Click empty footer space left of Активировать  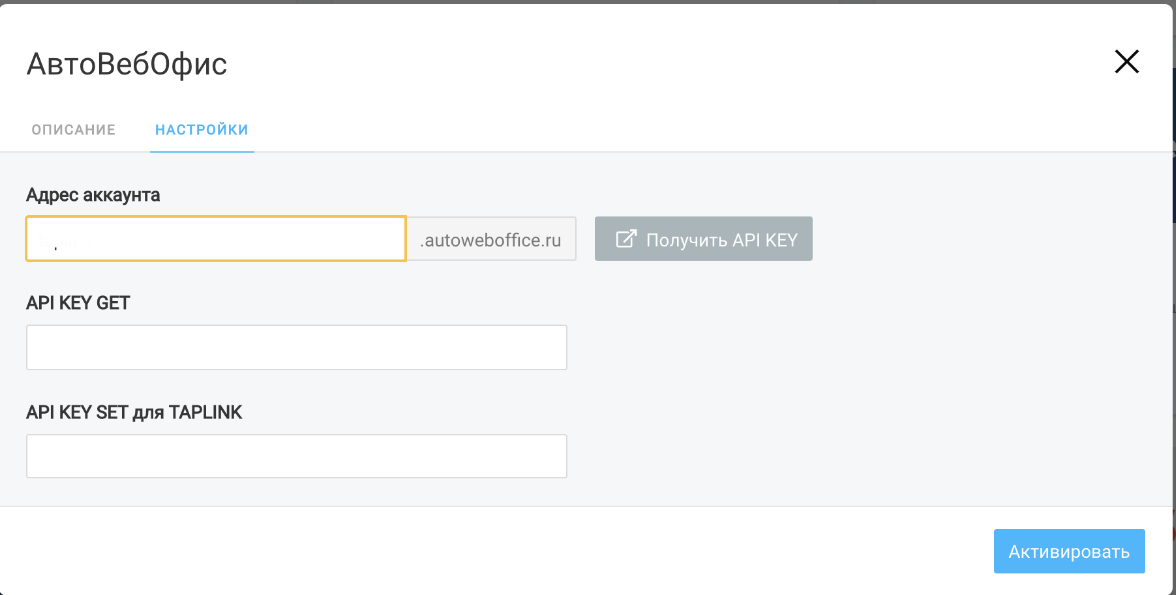[x=500, y=551]
